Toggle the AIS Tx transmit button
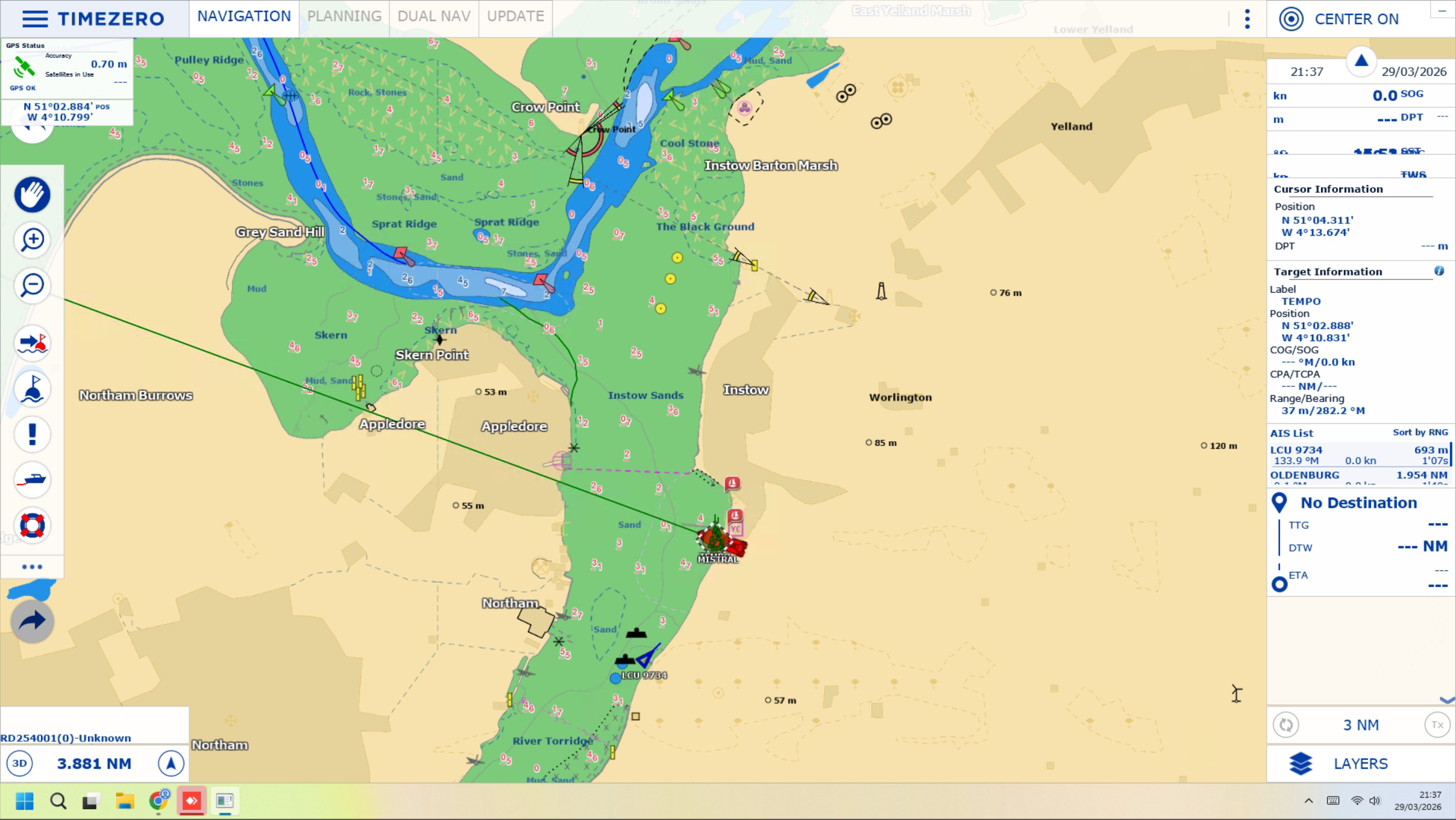This screenshot has width=1456, height=820. coord(1437,725)
